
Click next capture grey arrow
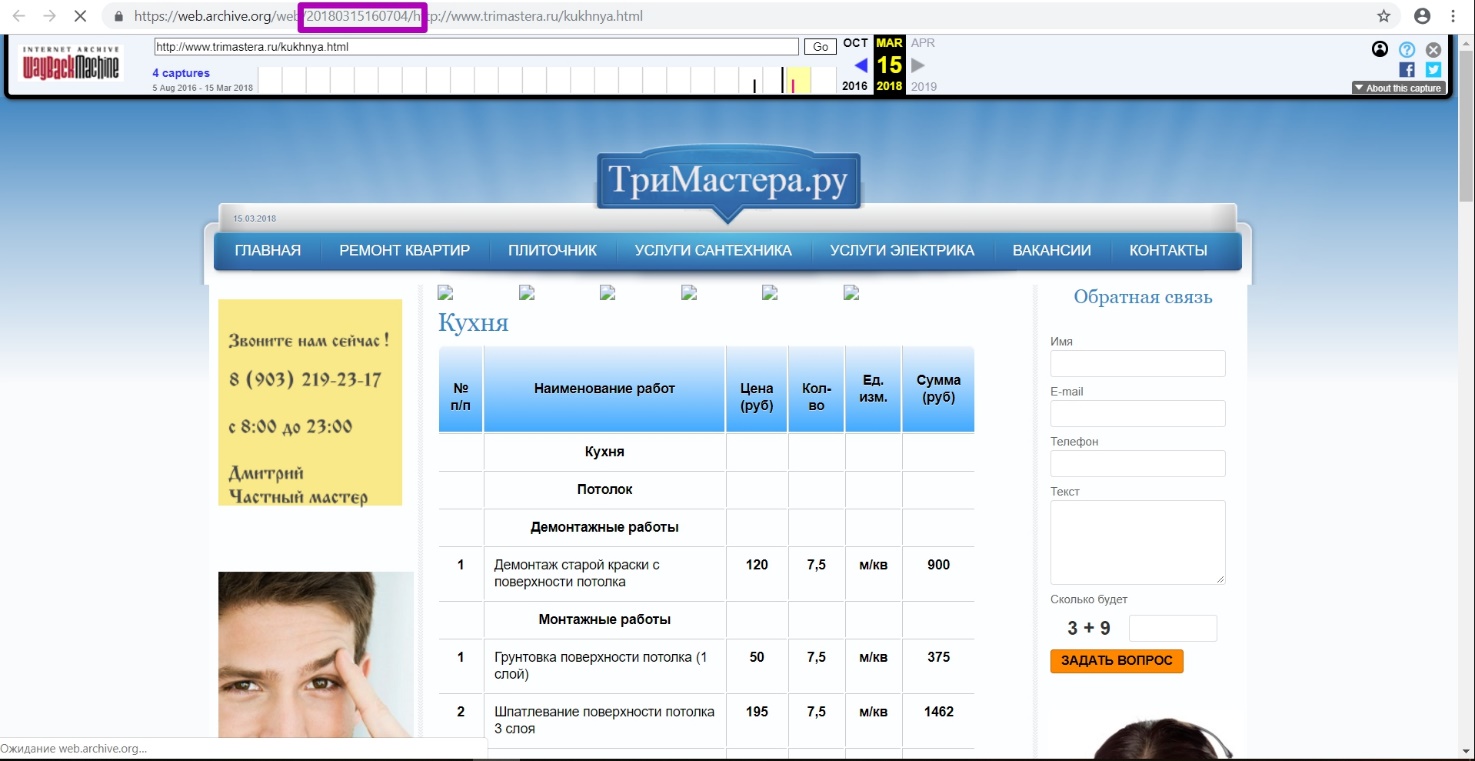(x=917, y=65)
